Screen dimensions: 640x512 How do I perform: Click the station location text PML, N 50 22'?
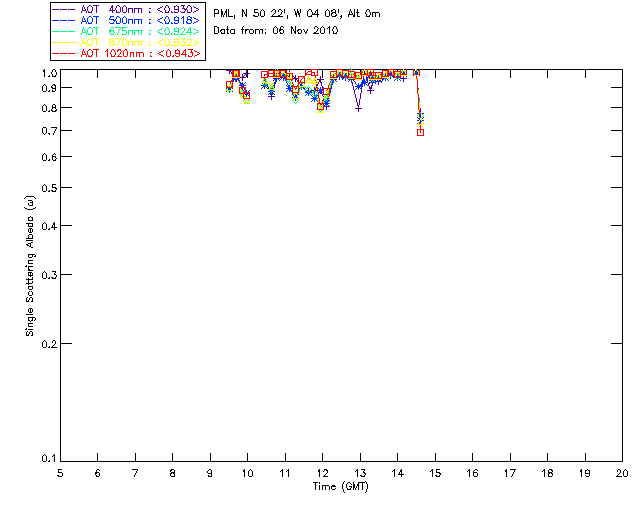(x=296, y=14)
